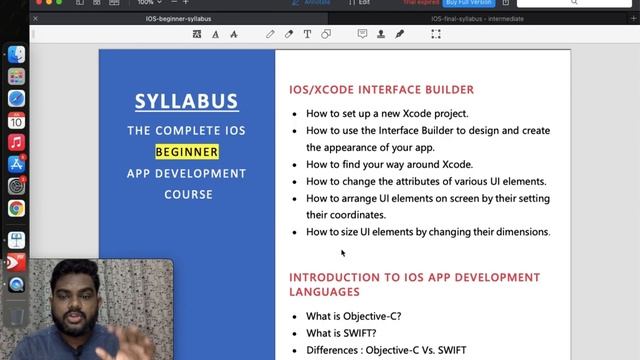The image size is (640, 360).
Task: Open Finder from the Dock
Action: pos(16,55)
